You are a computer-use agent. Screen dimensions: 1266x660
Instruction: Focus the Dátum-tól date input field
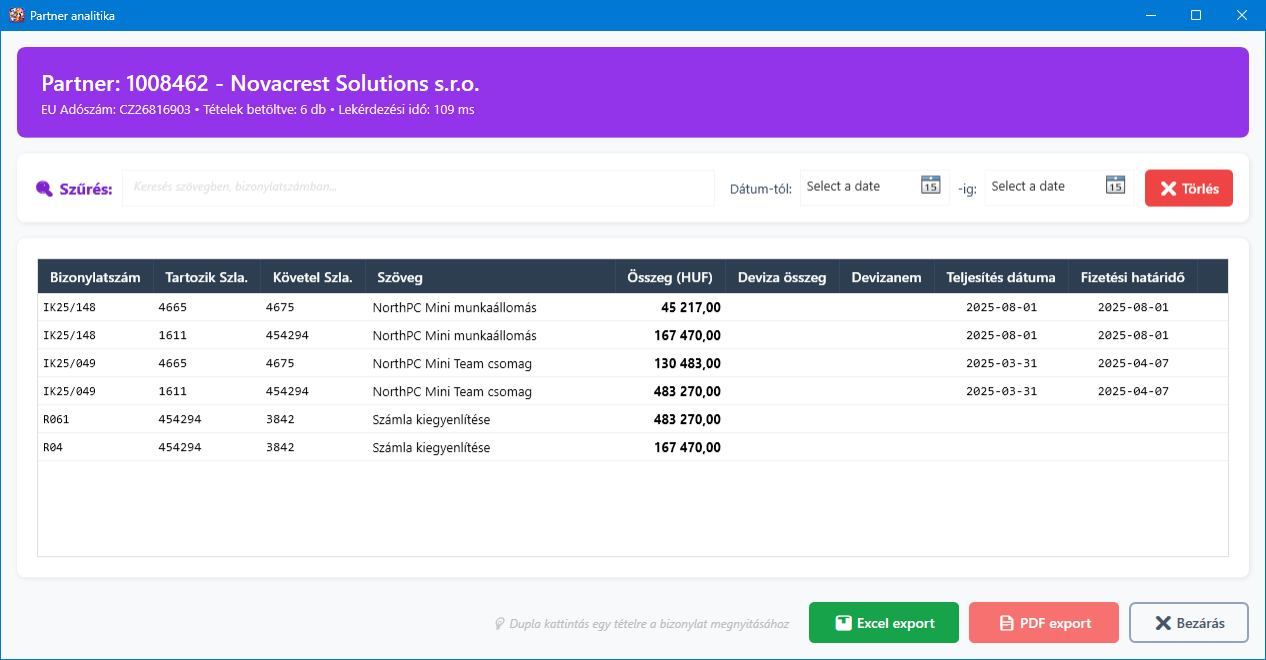[x=858, y=187]
